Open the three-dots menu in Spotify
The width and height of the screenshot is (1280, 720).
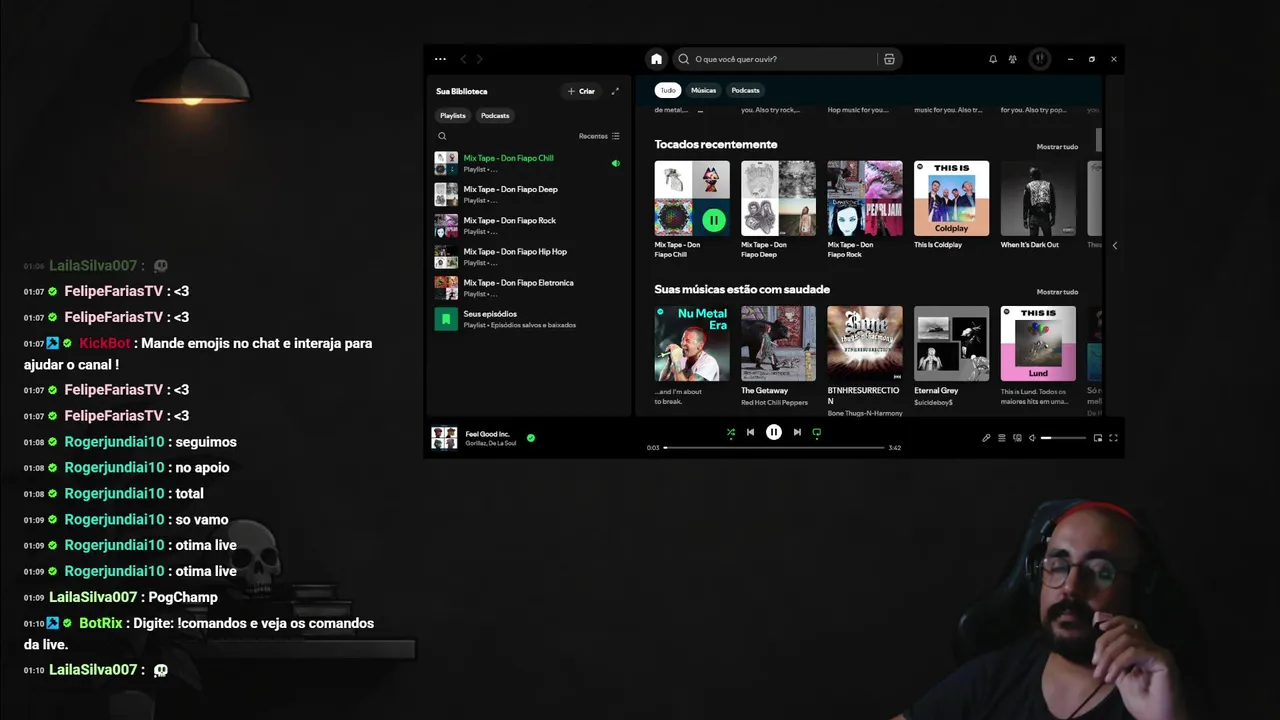(x=440, y=59)
